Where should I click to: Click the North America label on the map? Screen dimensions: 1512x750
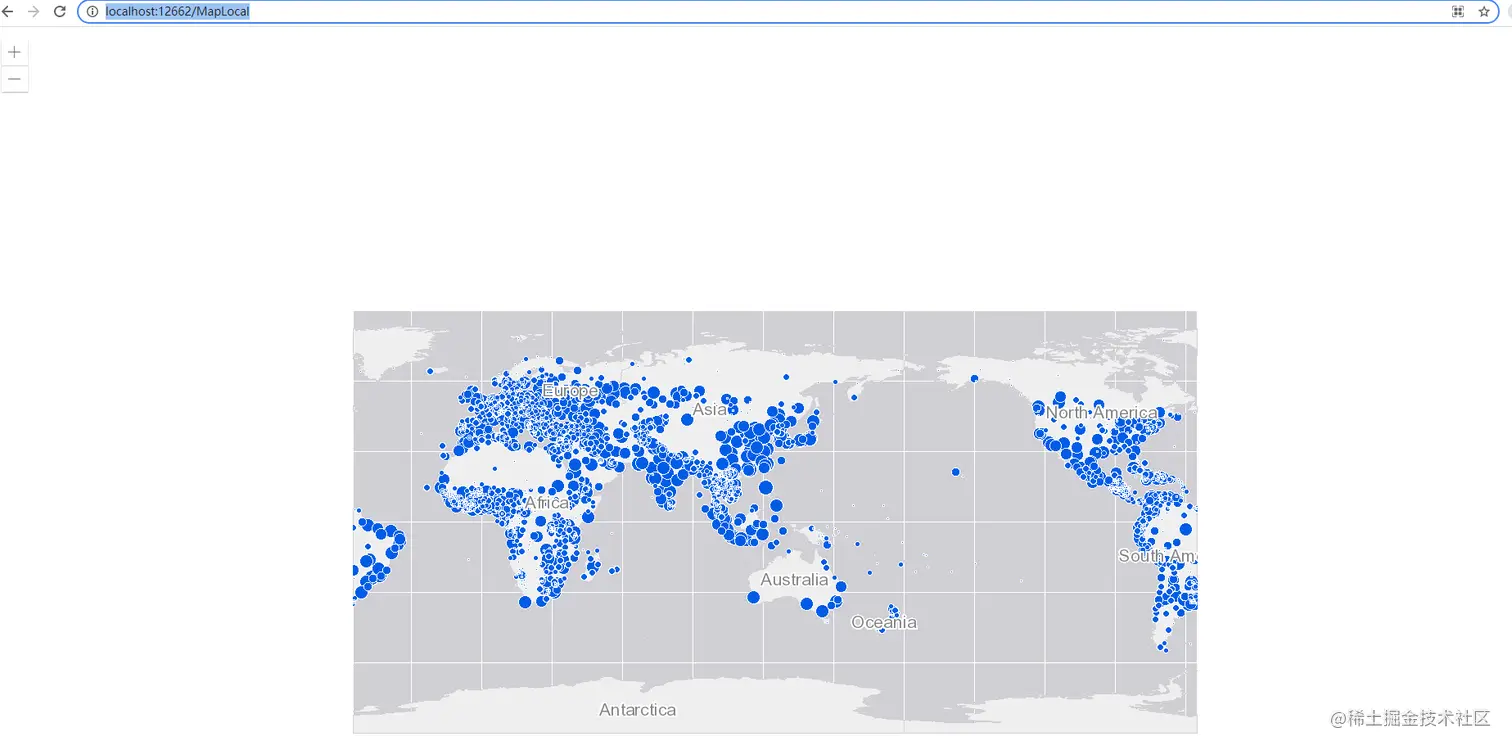[x=1101, y=413]
